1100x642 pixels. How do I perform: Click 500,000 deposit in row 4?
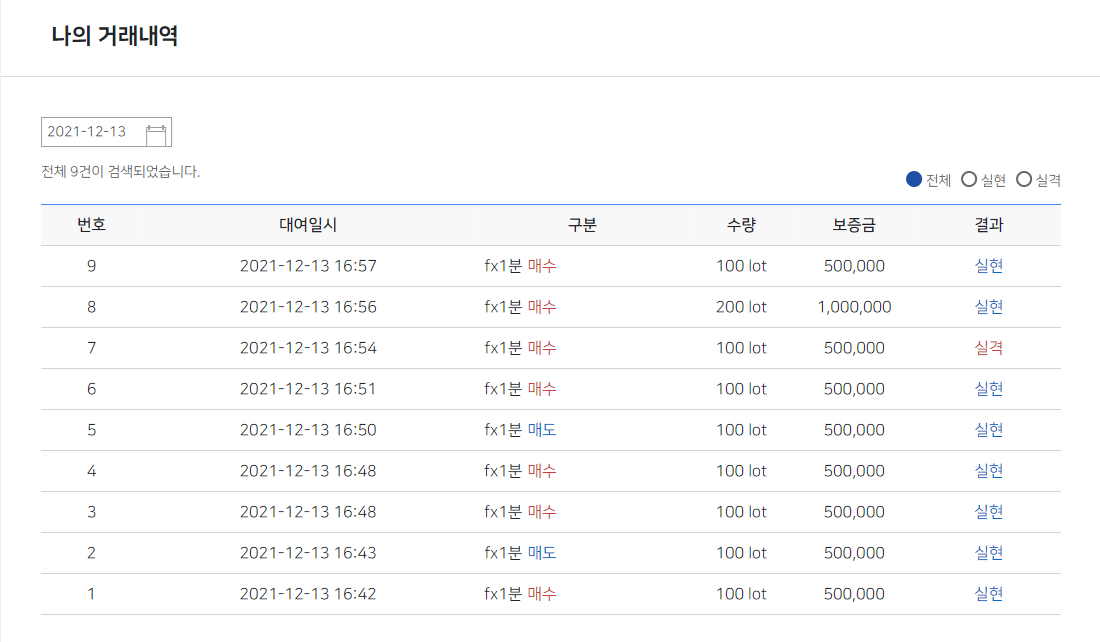[854, 471]
